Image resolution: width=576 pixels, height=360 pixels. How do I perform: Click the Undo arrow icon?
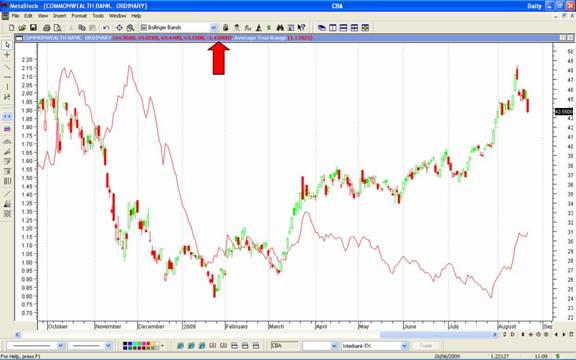point(106,28)
